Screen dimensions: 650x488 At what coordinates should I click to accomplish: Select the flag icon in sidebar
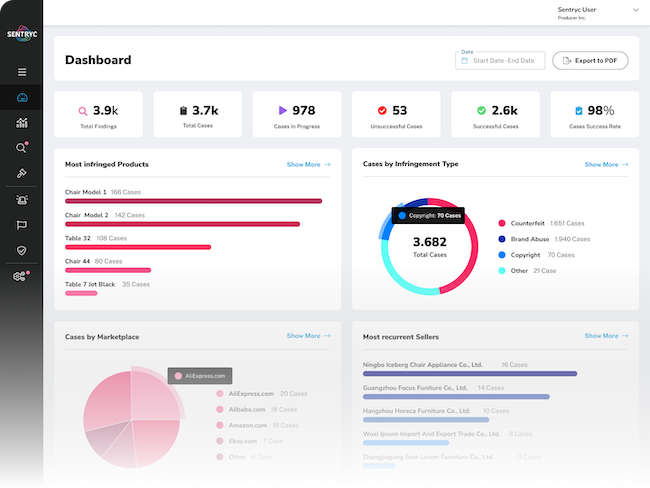coord(22,225)
